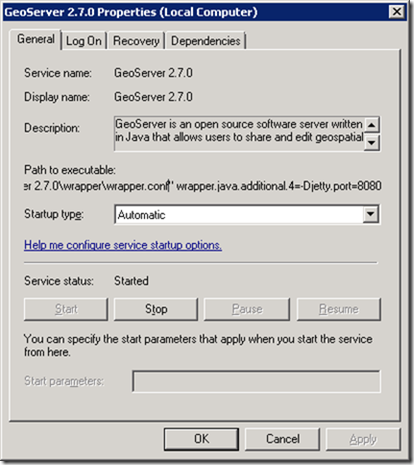Click the Resume service button
The height and width of the screenshot is (465, 414).
click(x=338, y=309)
